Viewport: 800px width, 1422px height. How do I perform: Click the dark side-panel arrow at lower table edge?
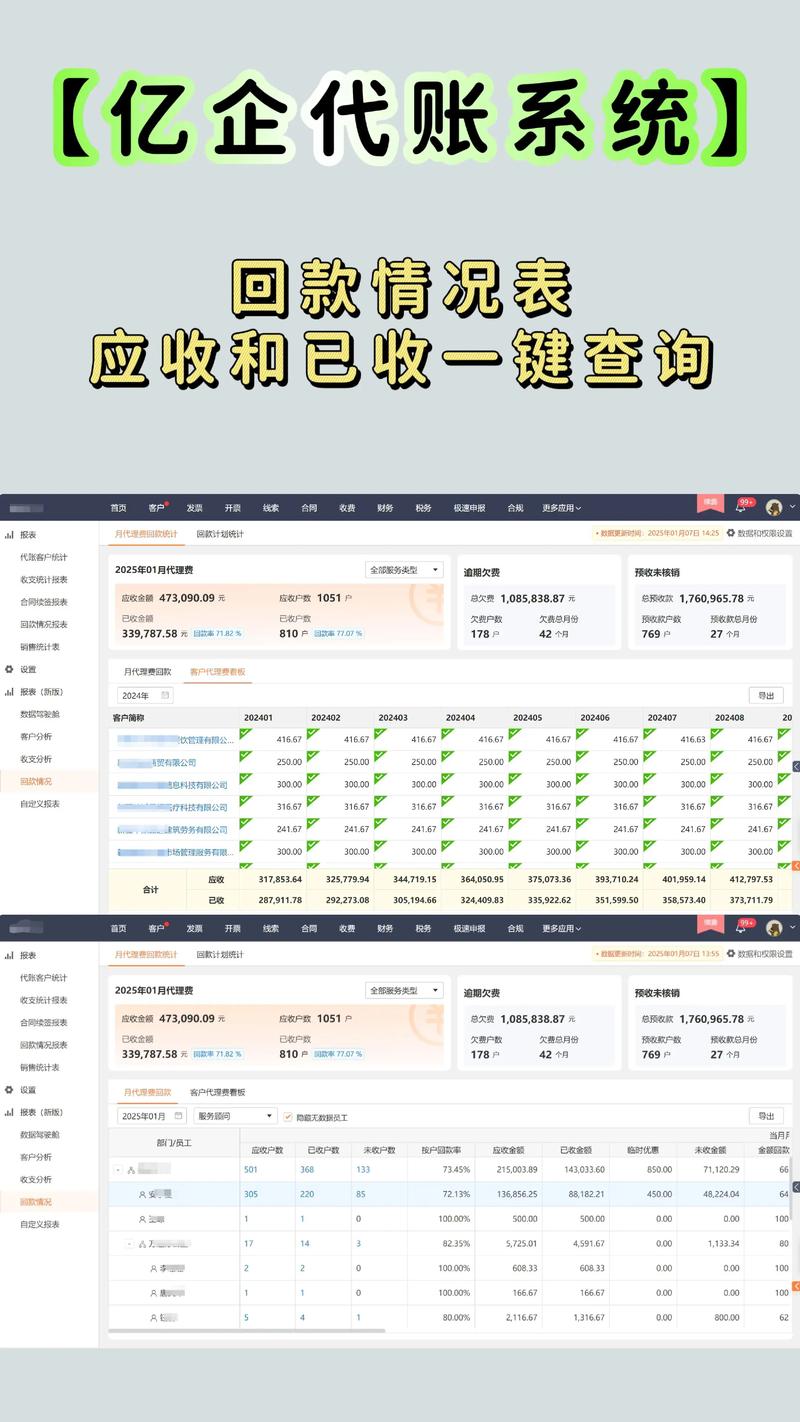[796, 1187]
